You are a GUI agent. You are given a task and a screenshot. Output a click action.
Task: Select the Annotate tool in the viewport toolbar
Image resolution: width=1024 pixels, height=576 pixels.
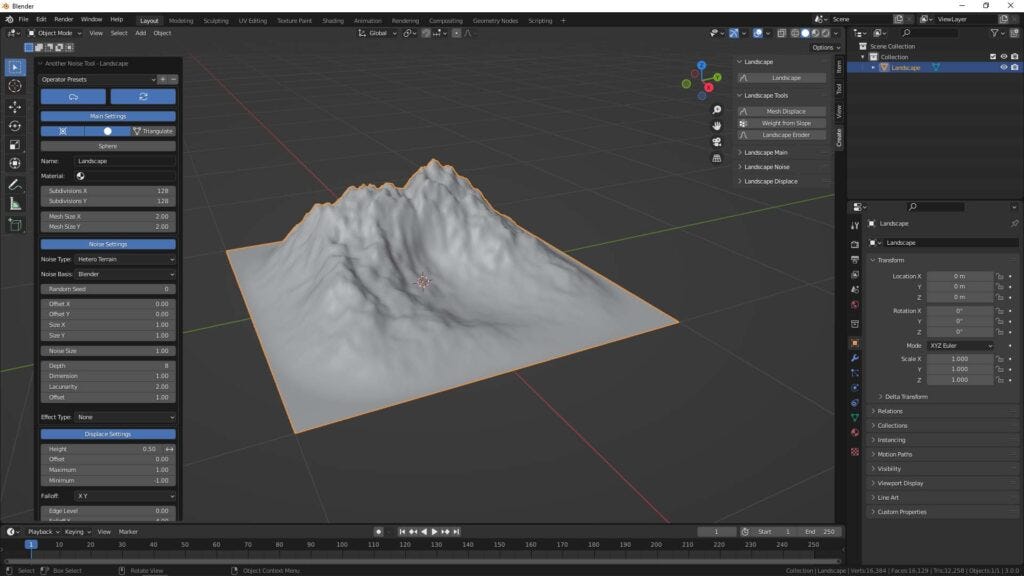click(x=14, y=185)
